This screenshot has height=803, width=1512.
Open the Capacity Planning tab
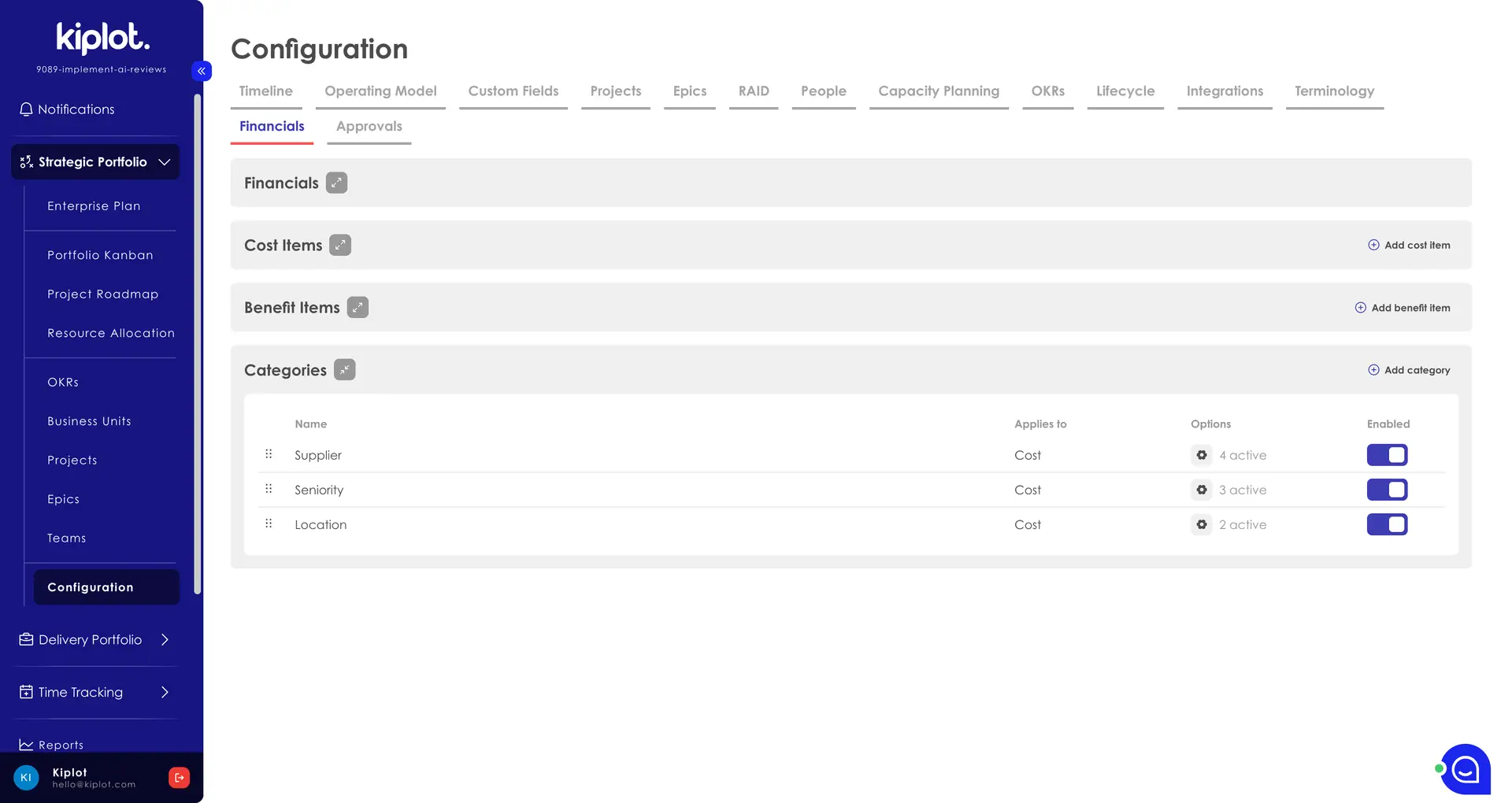[939, 91]
